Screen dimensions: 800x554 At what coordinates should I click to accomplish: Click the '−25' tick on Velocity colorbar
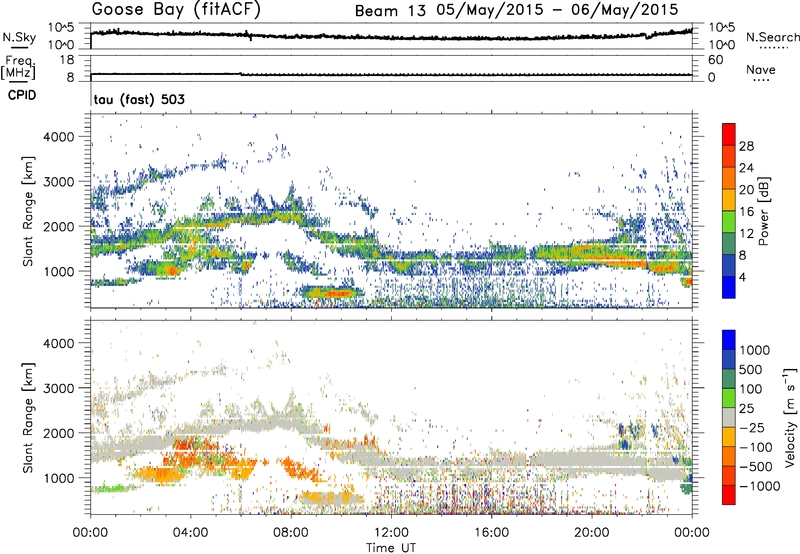(x=752, y=427)
